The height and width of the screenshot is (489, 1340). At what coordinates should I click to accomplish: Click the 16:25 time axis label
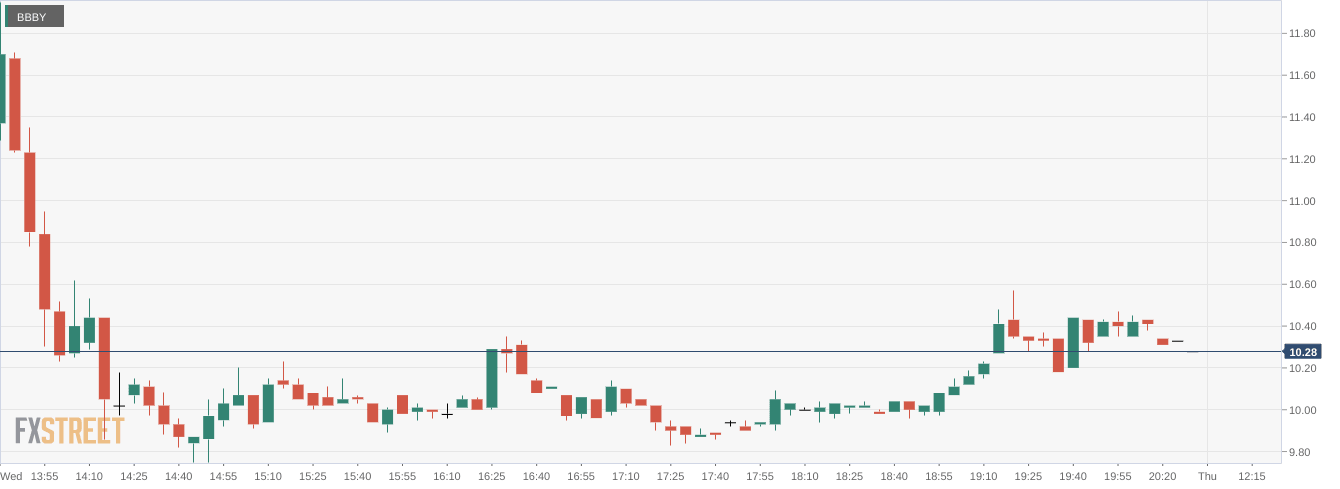coord(492,476)
